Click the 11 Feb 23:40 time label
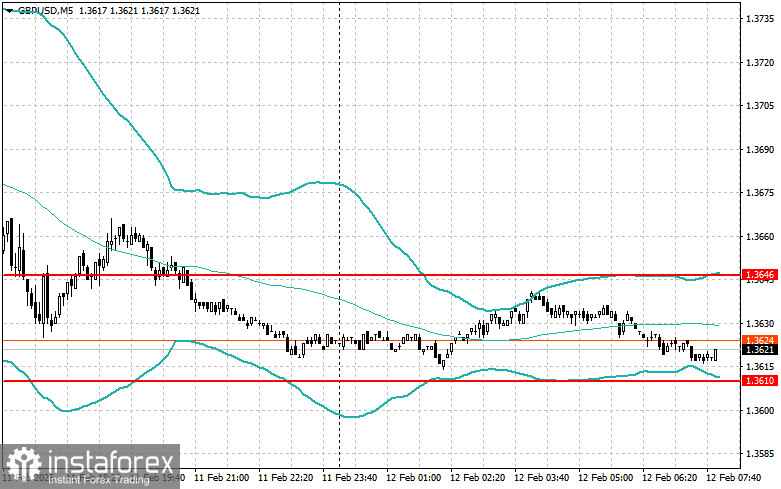The width and height of the screenshot is (781, 489). pos(350,478)
